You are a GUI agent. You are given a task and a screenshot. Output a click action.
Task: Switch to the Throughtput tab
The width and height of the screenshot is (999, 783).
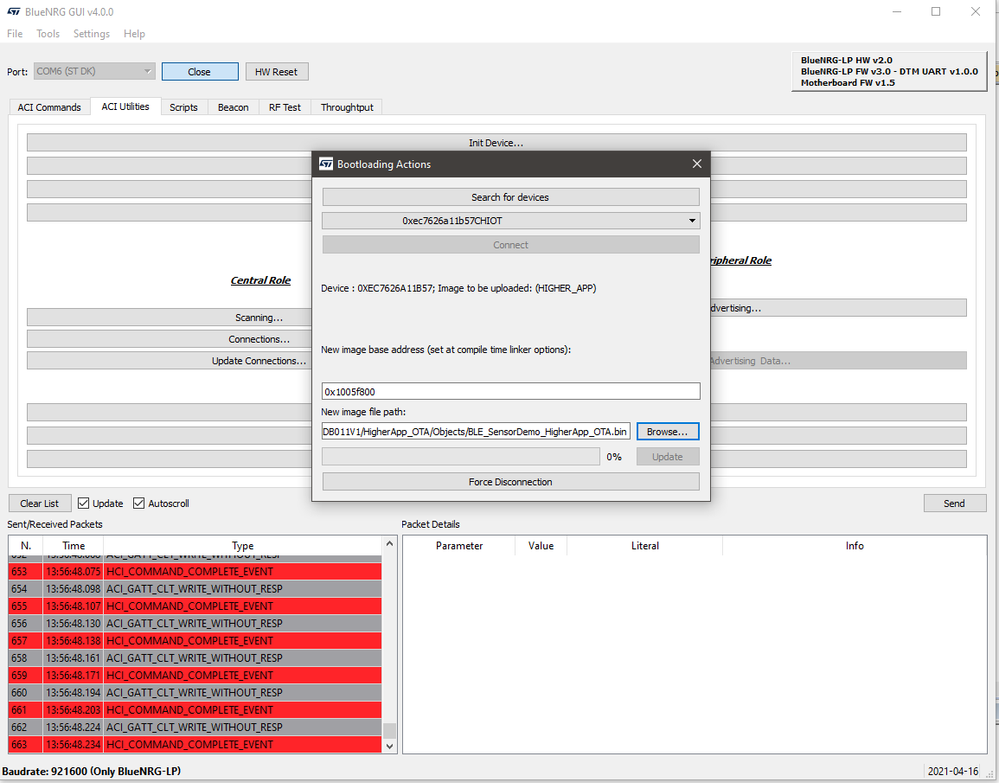[x=347, y=107]
